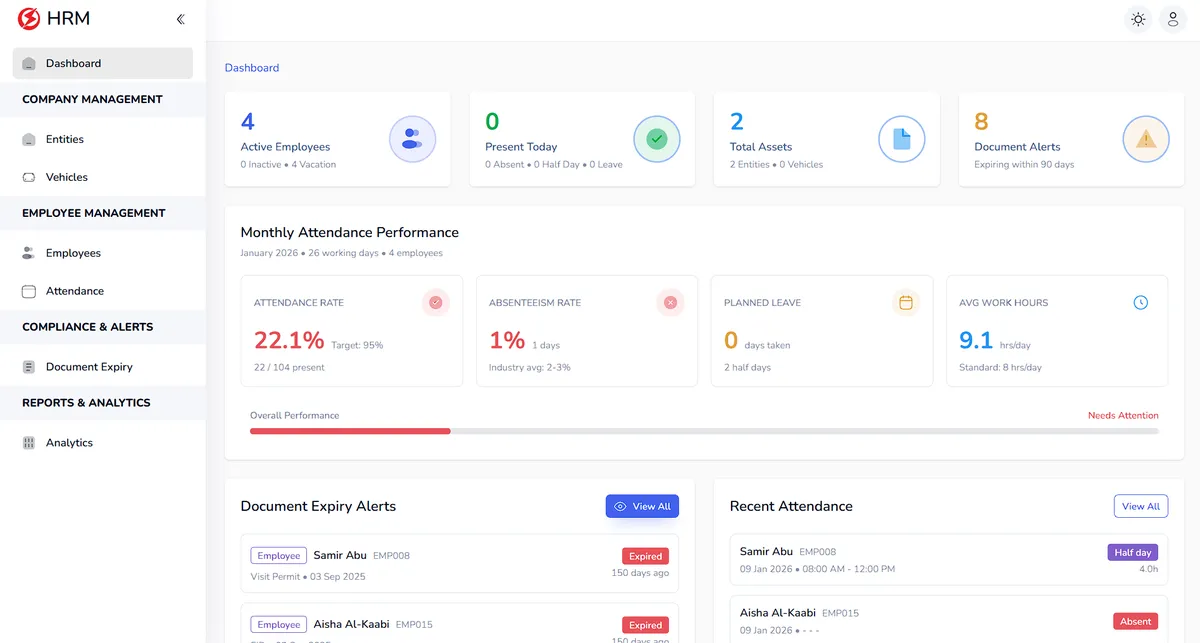Click 'EMP015' in Recent Attendance

coord(841,613)
